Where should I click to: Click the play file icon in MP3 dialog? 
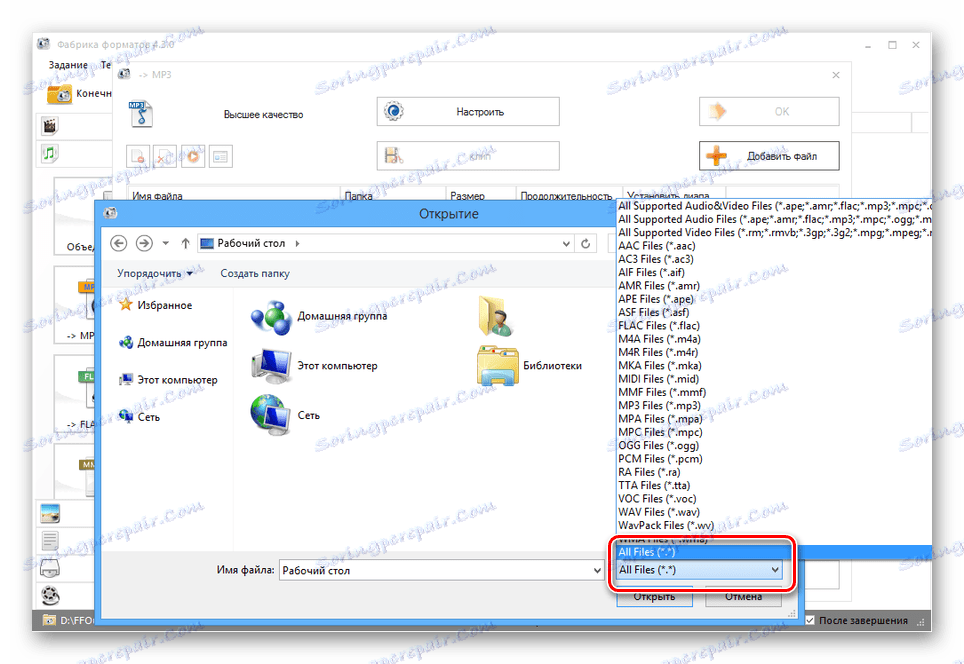click(193, 156)
